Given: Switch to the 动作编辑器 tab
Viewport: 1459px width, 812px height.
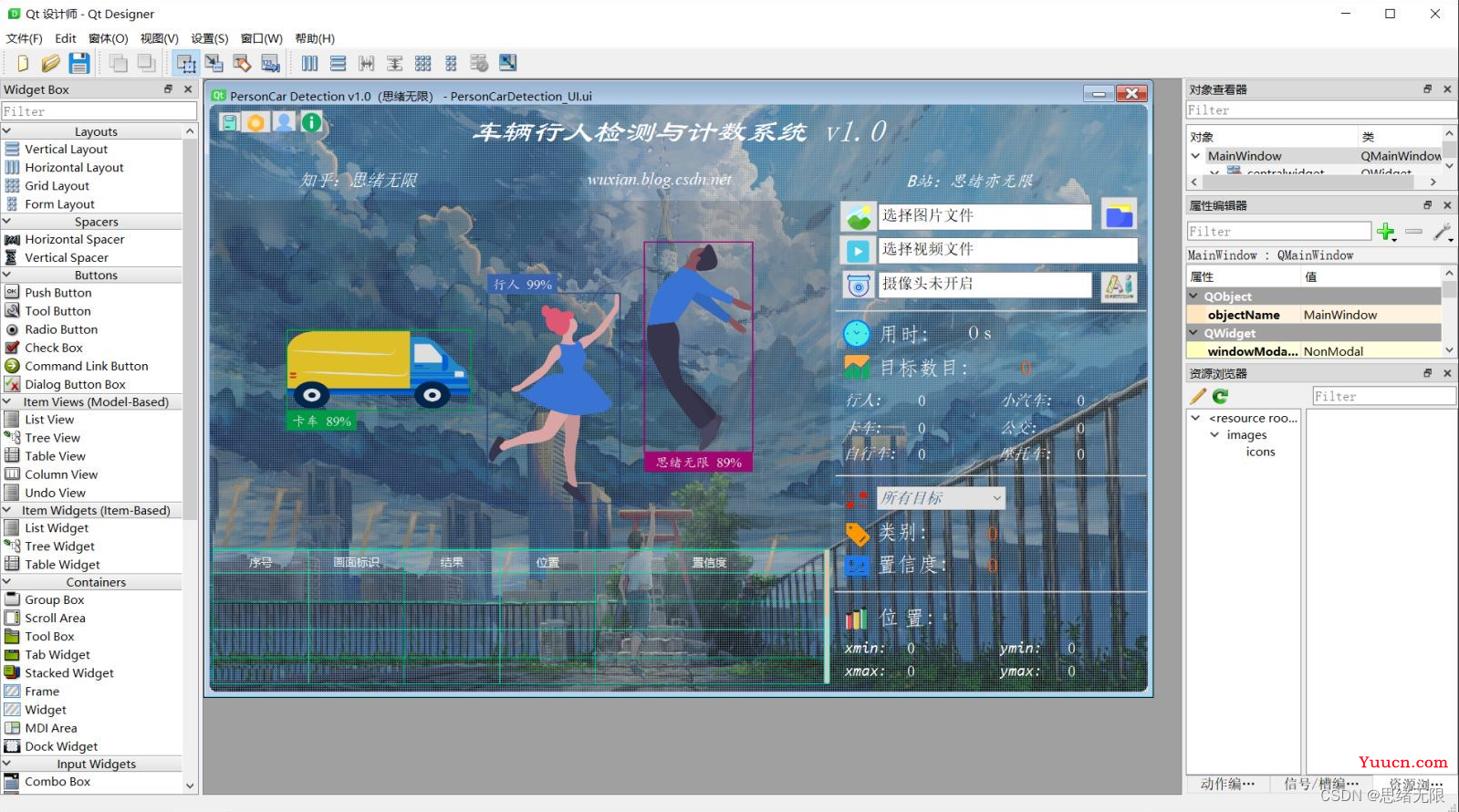Looking at the screenshot, I should pyautogui.click(x=1227, y=784).
